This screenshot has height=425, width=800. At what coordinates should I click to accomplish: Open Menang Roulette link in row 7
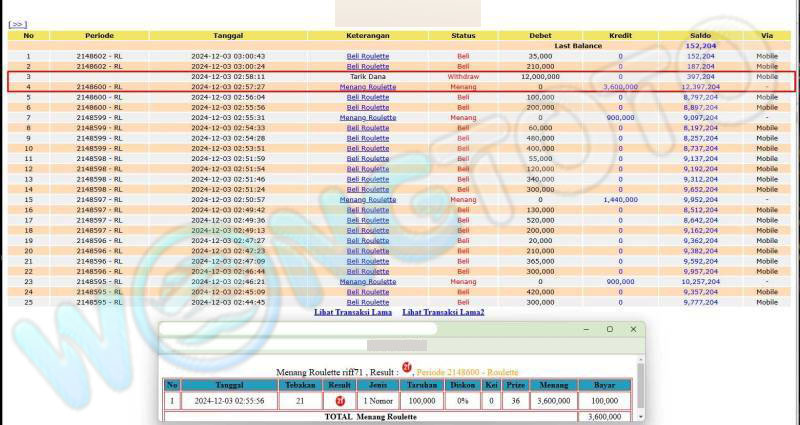click(367, 118)
